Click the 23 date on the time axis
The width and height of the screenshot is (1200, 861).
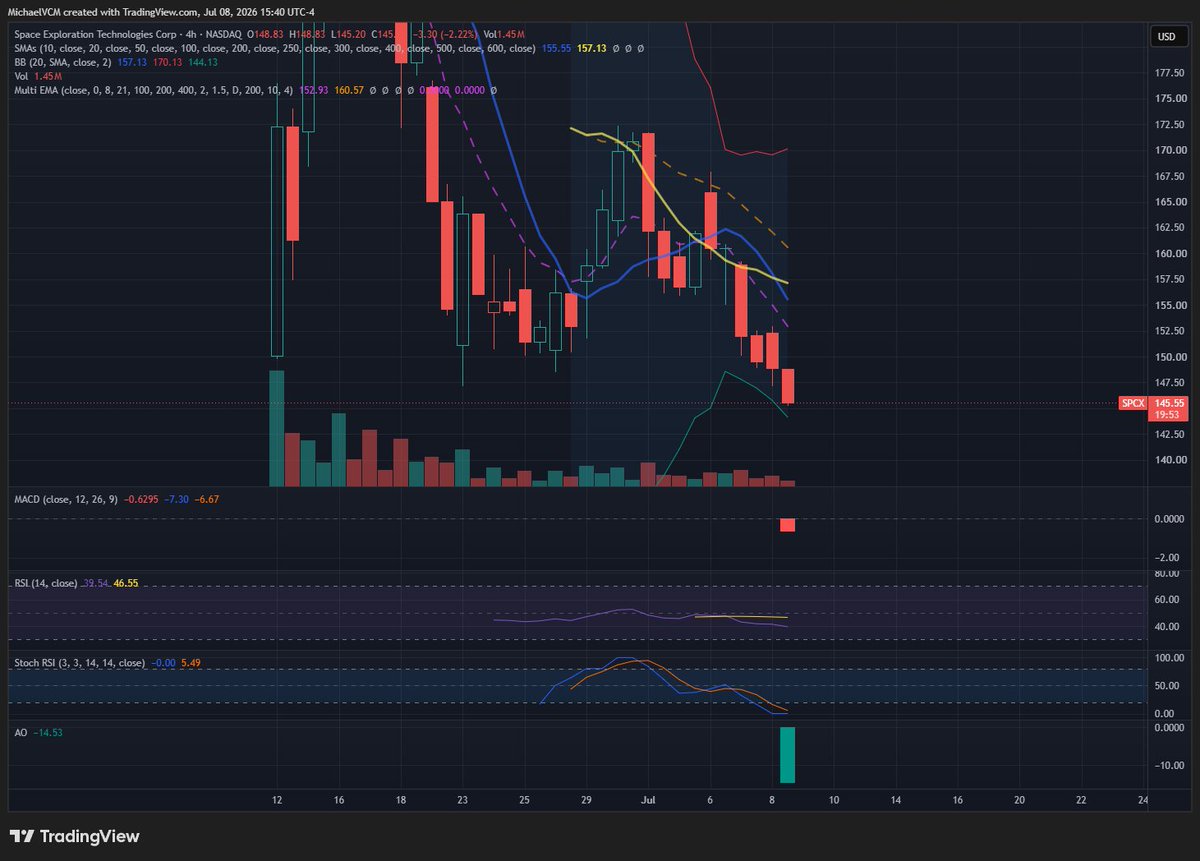[463, 801]
